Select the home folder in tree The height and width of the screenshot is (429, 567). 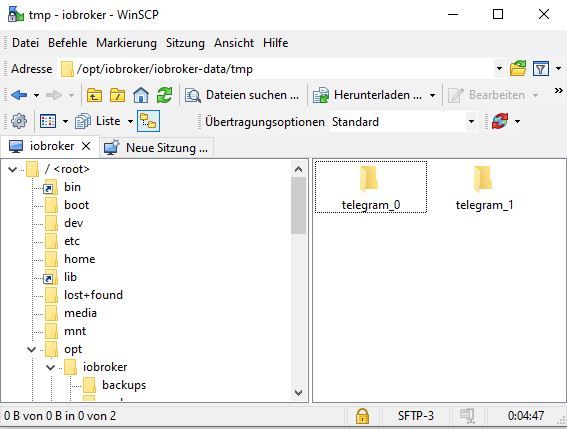(71, 259)
